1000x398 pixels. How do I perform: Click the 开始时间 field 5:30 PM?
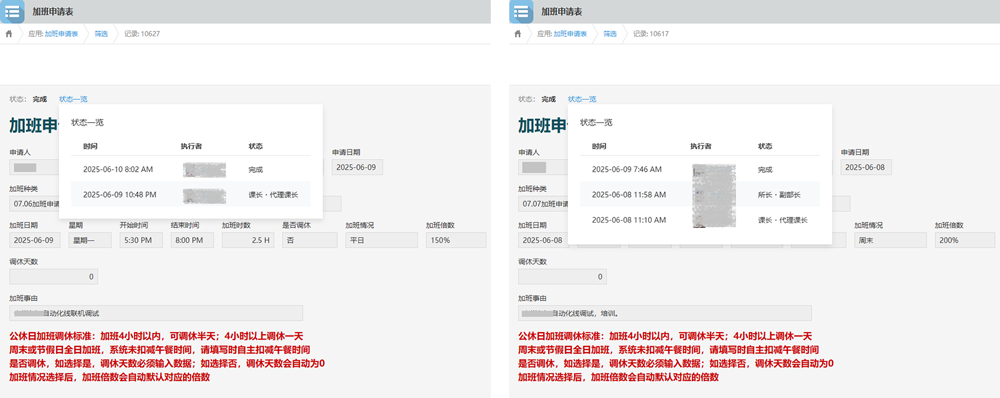click(141, 240)
